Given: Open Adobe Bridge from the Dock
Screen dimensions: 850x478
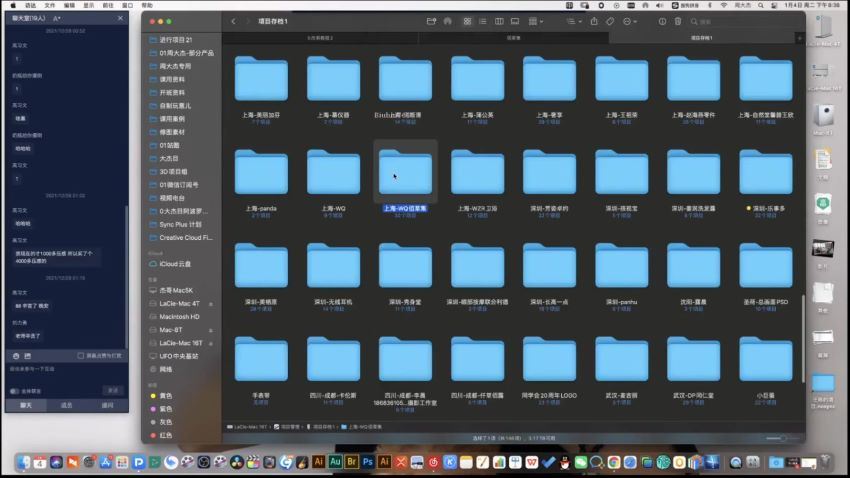Looking at the screenshot, I should (351, 462).
